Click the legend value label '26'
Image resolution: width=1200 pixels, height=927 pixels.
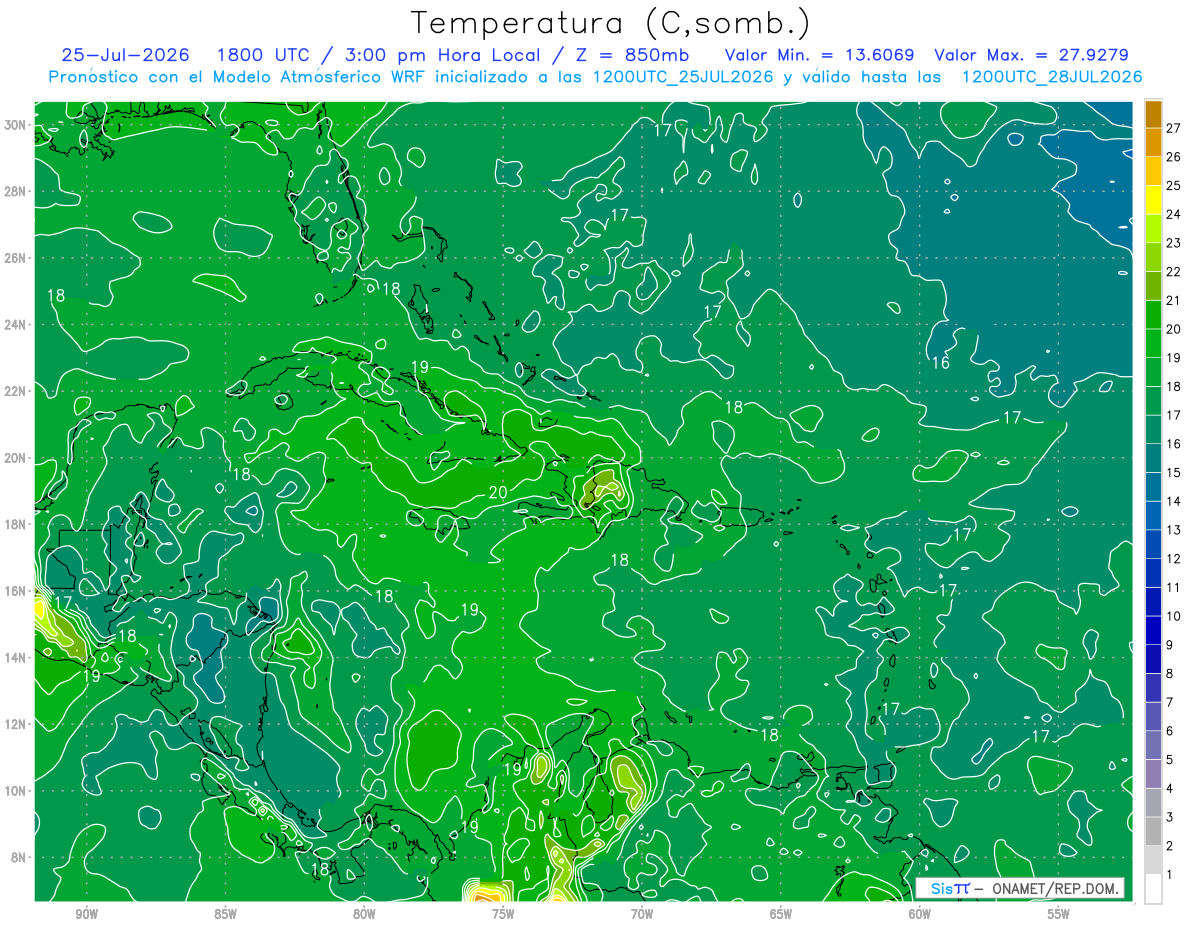pyautogui.click(x=1174, y=157)
